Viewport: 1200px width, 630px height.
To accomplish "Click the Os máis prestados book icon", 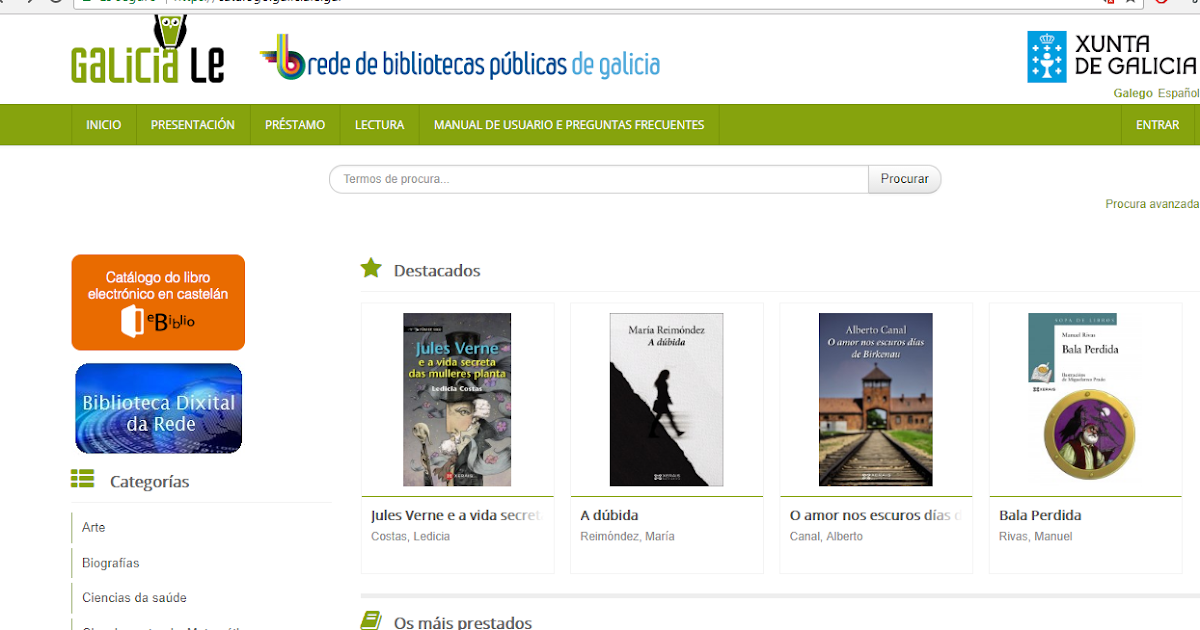I will coord(371,621).
